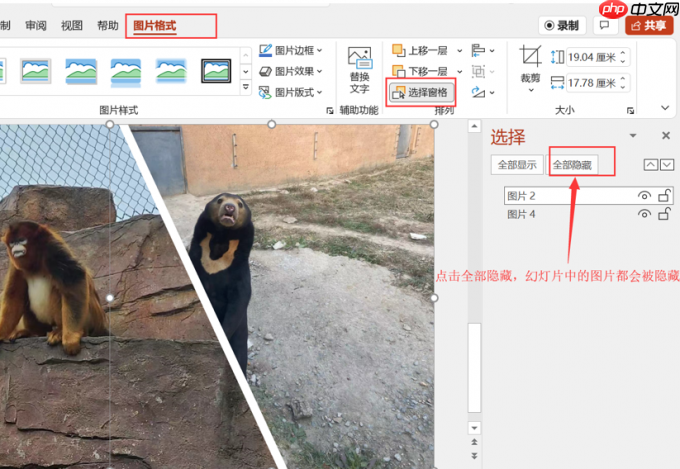The width and height of the screenshot is (680, 469).
Task: Collapse the ribbon with the chevron
Action: (665, 108)
